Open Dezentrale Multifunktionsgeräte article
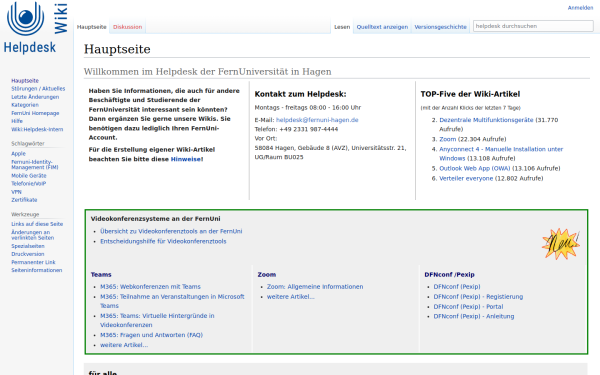 (x=486, y=120)
